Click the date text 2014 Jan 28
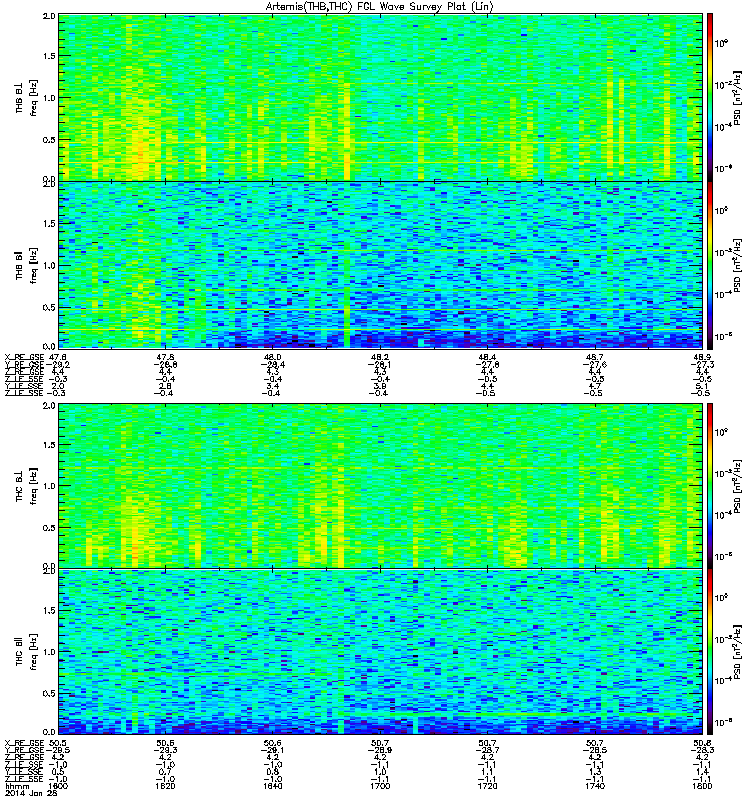This screenshot has width=750, height=800. click(x=31, y=793)
